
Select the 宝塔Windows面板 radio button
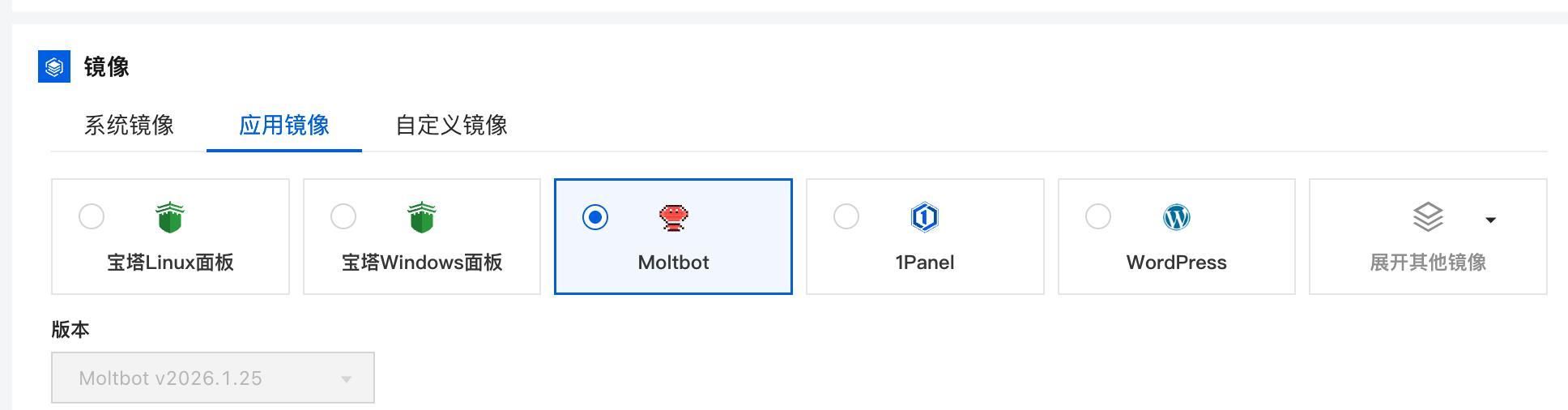pos(343,217)
